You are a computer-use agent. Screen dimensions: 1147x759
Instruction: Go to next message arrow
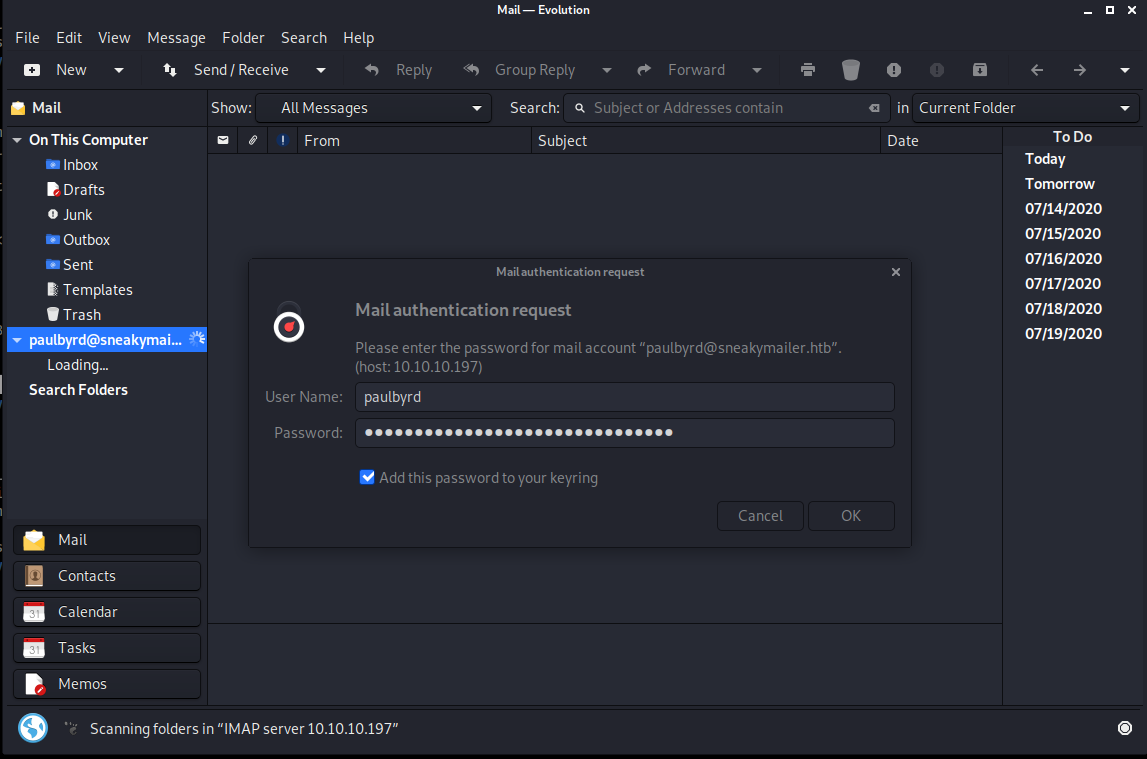[1080, 70]
